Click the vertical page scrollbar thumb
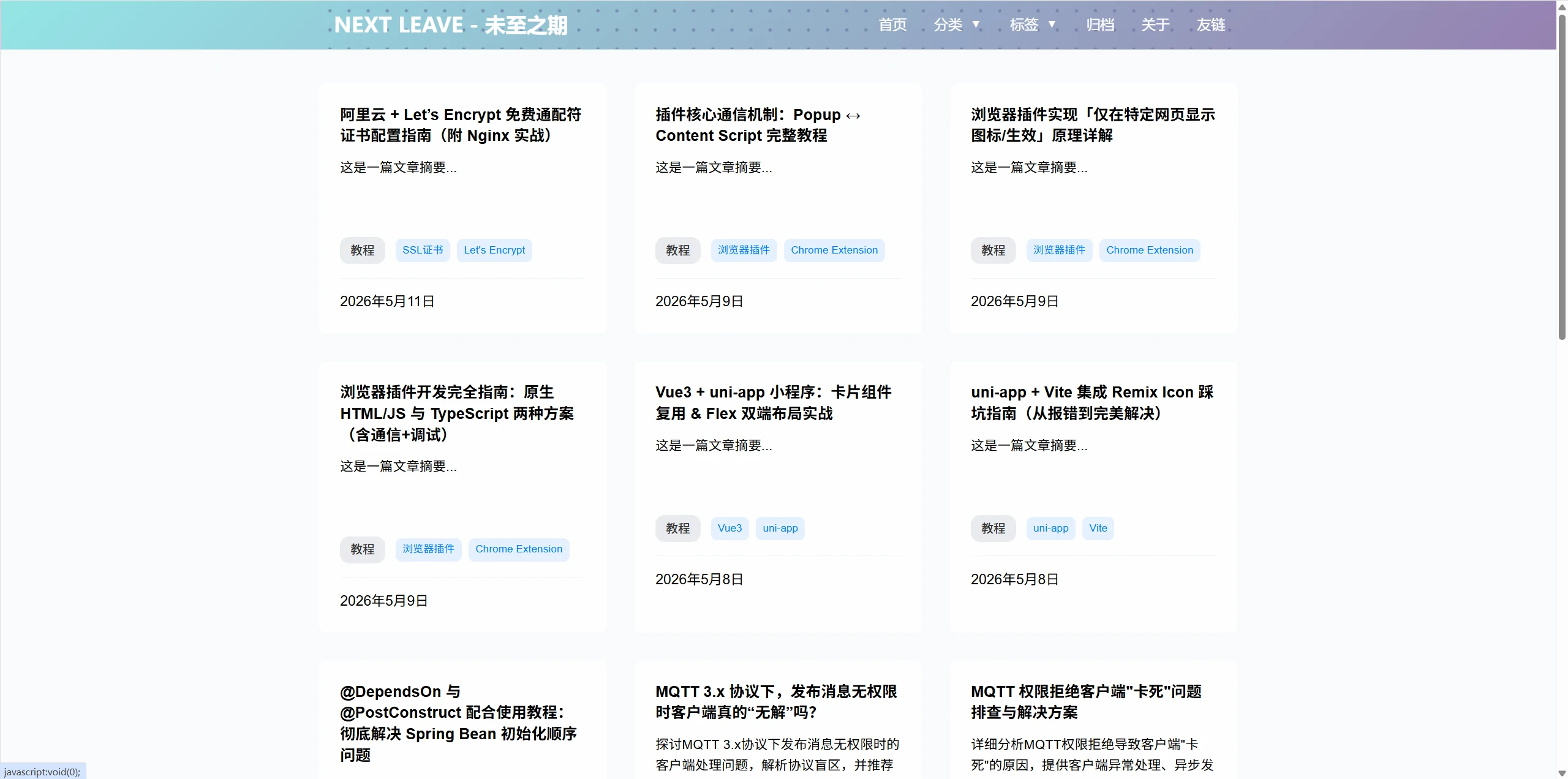The width and height of the screenshot is (1568, 779). 1562,176
